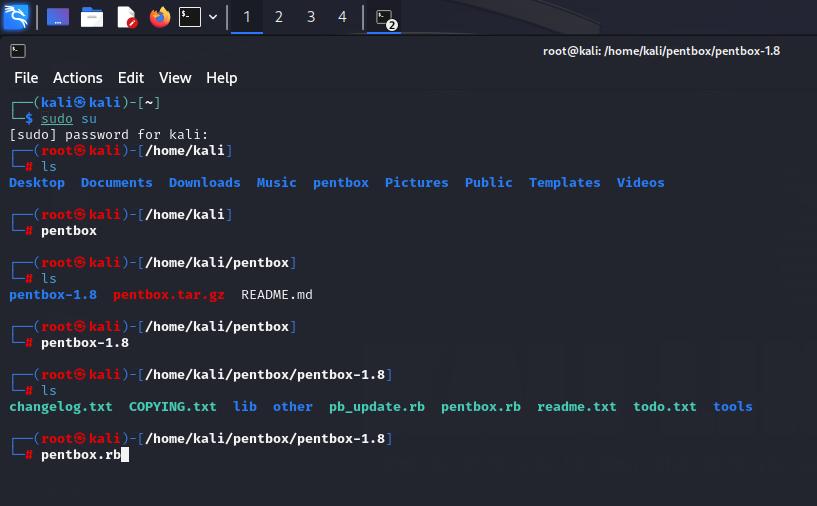Click the 'lib' directory name
Viewport: 817px width, 506px height.
[x=245, y=406]
